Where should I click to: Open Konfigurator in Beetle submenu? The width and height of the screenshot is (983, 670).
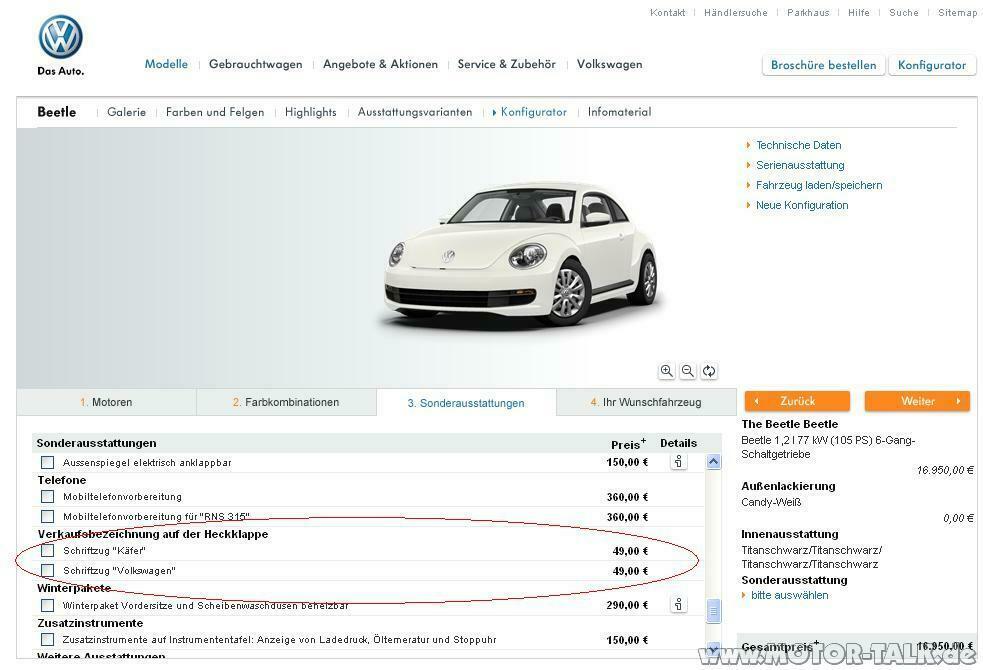click(533, 112)
